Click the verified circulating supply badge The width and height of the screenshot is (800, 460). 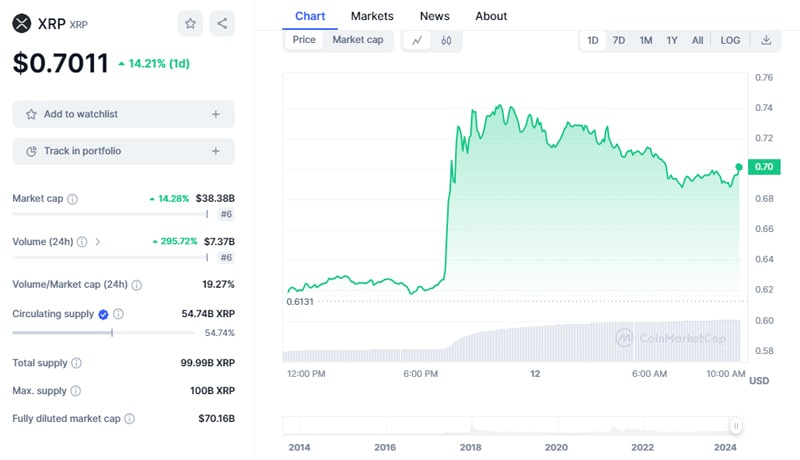pos(103,314)
